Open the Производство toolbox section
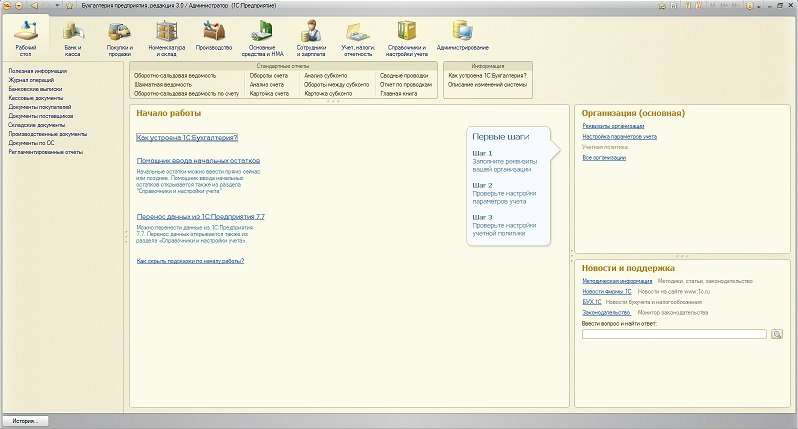The image size is (798, 429). [x=214, y=36]
